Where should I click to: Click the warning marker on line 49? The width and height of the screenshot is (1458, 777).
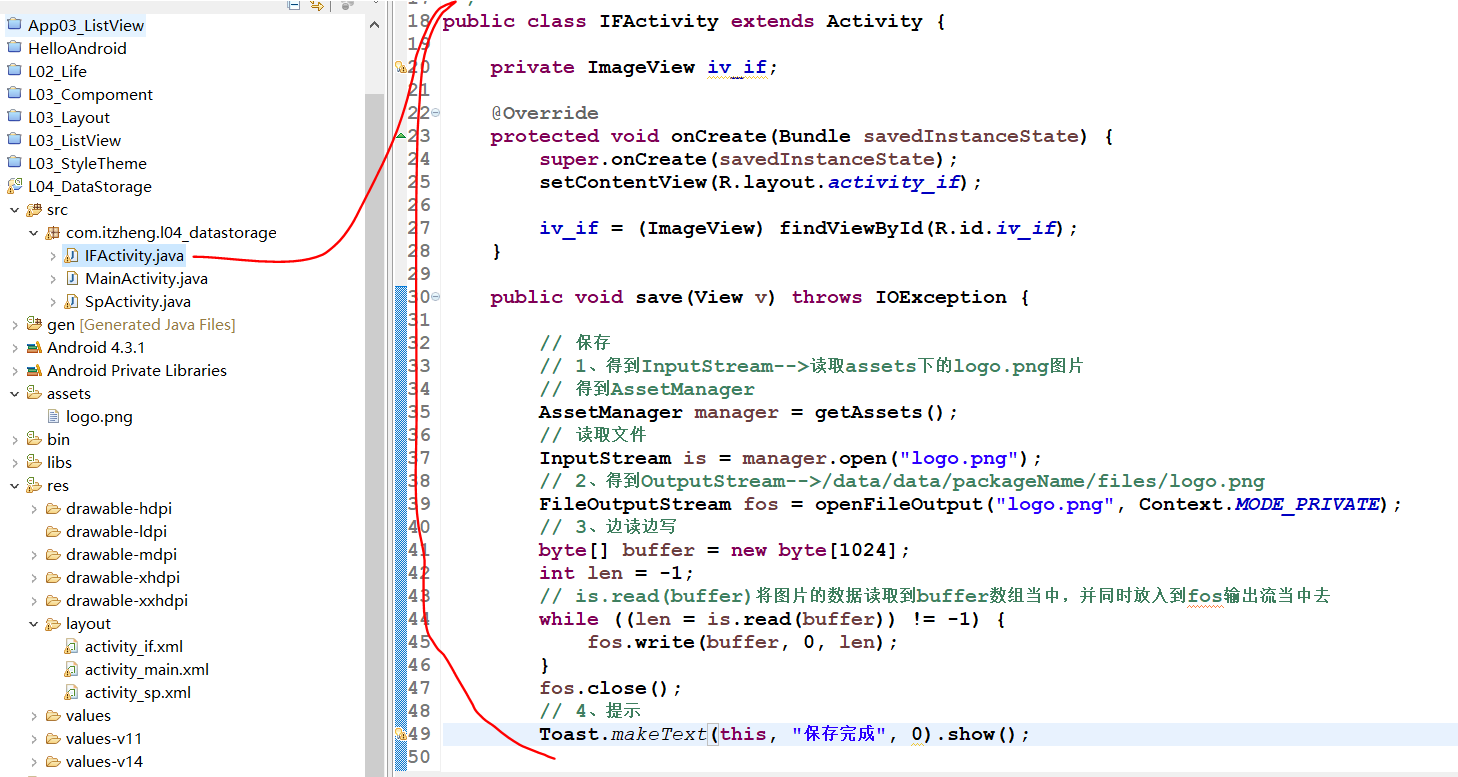point(401,734)
